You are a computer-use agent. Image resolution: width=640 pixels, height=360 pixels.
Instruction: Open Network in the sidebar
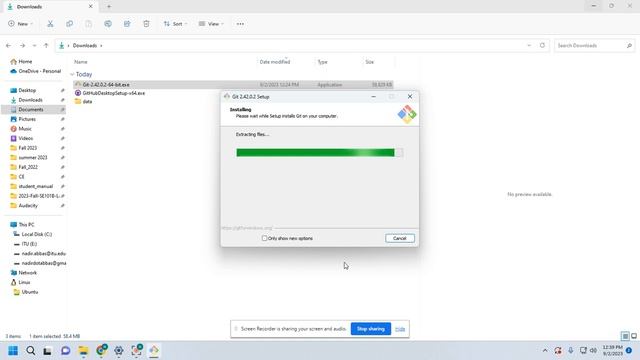(x=28, y=273)
